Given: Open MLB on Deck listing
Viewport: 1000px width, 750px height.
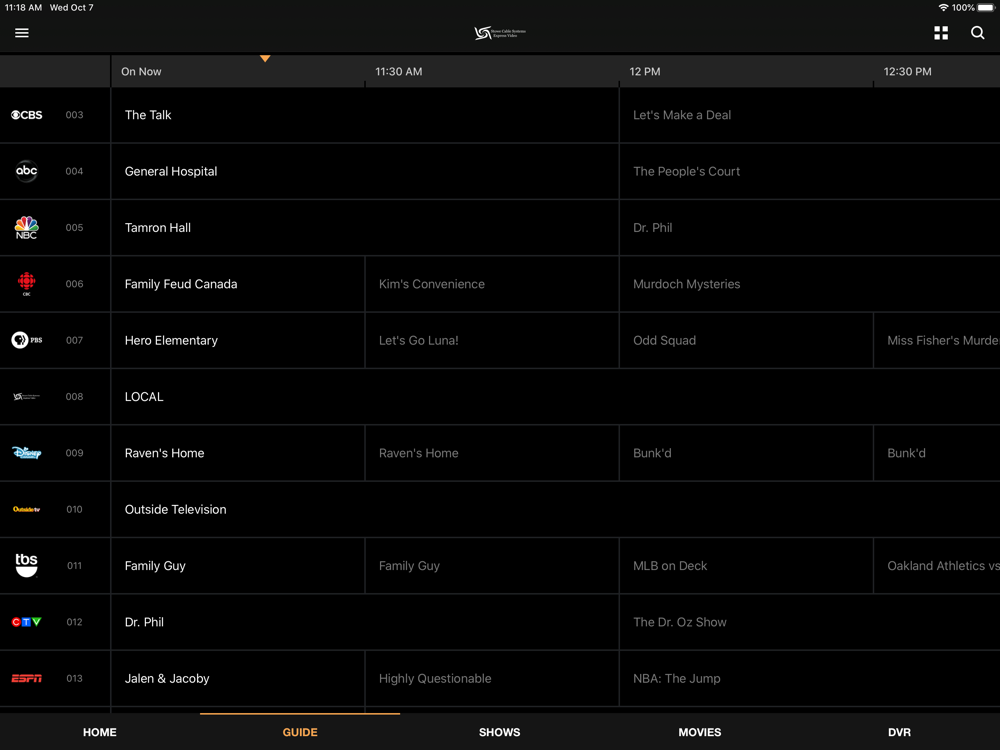Looking at the screenshot, I should coord(746,565).
